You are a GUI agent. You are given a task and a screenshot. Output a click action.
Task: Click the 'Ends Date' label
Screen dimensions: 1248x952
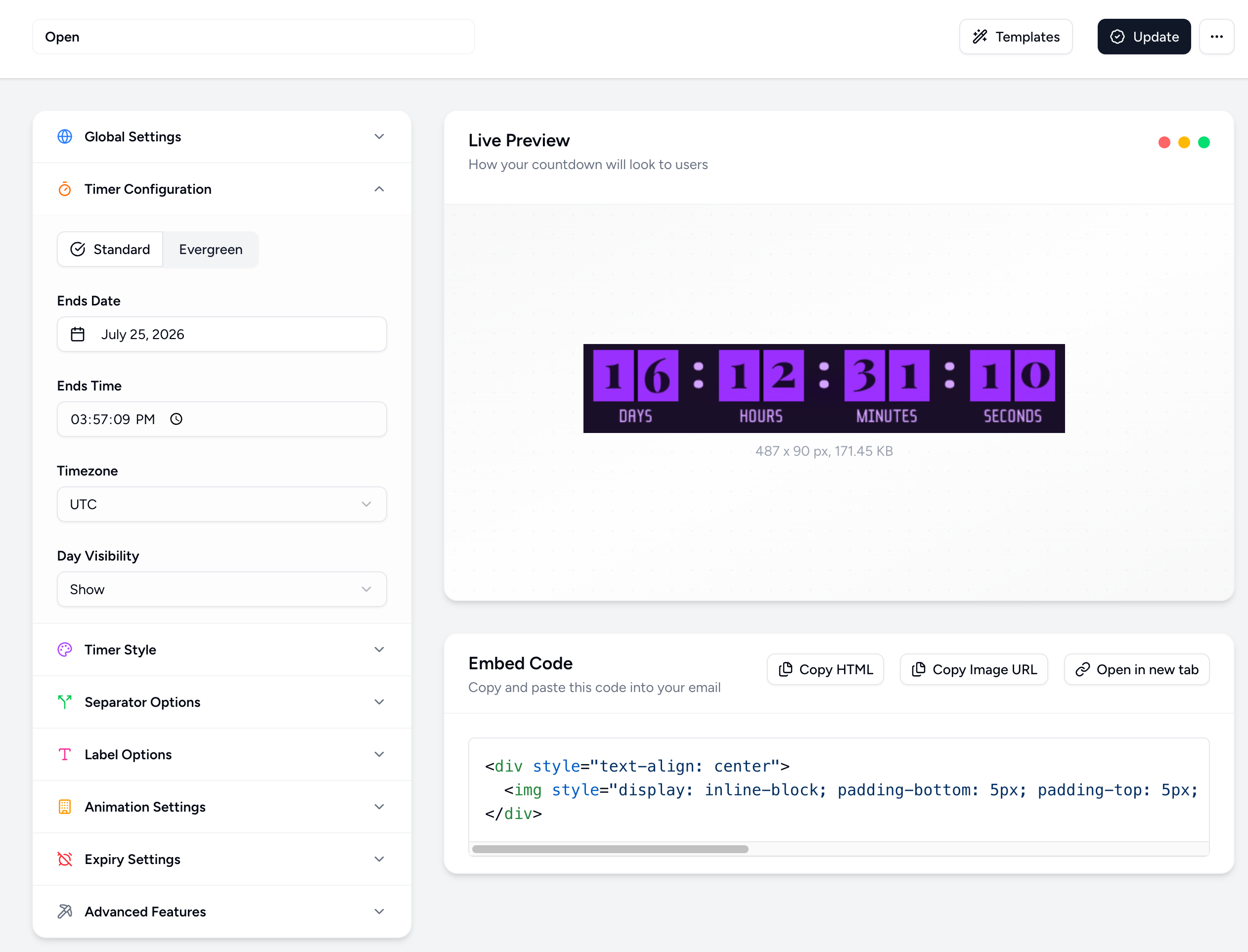tap(89, 301)
